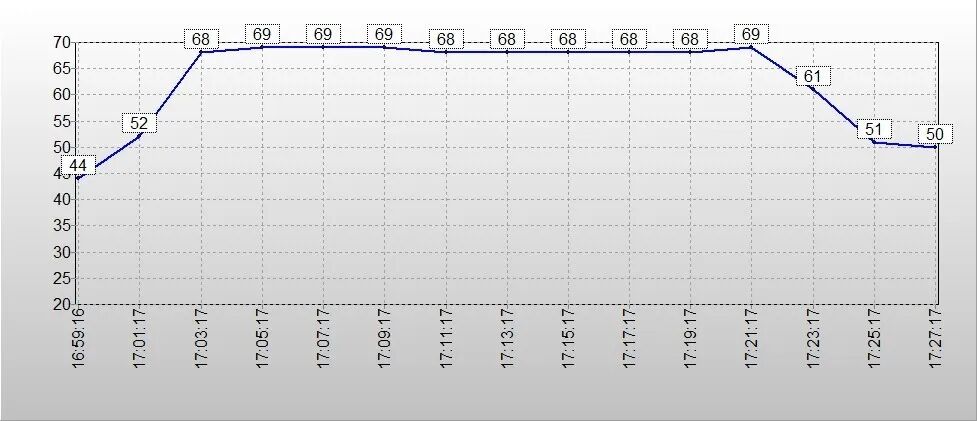Select the 60 tick label on the y-axis

coord(62,95)
